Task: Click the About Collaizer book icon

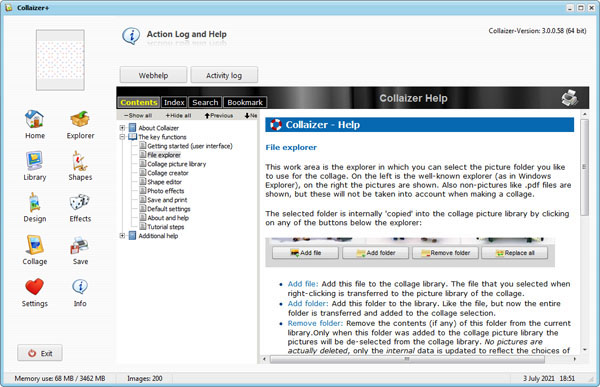Action: point(132,127)
